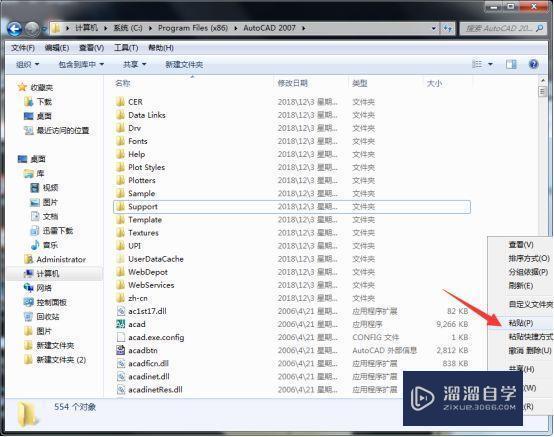
Task: Open 查看(V) in the context menu
Action: [521, 244]
